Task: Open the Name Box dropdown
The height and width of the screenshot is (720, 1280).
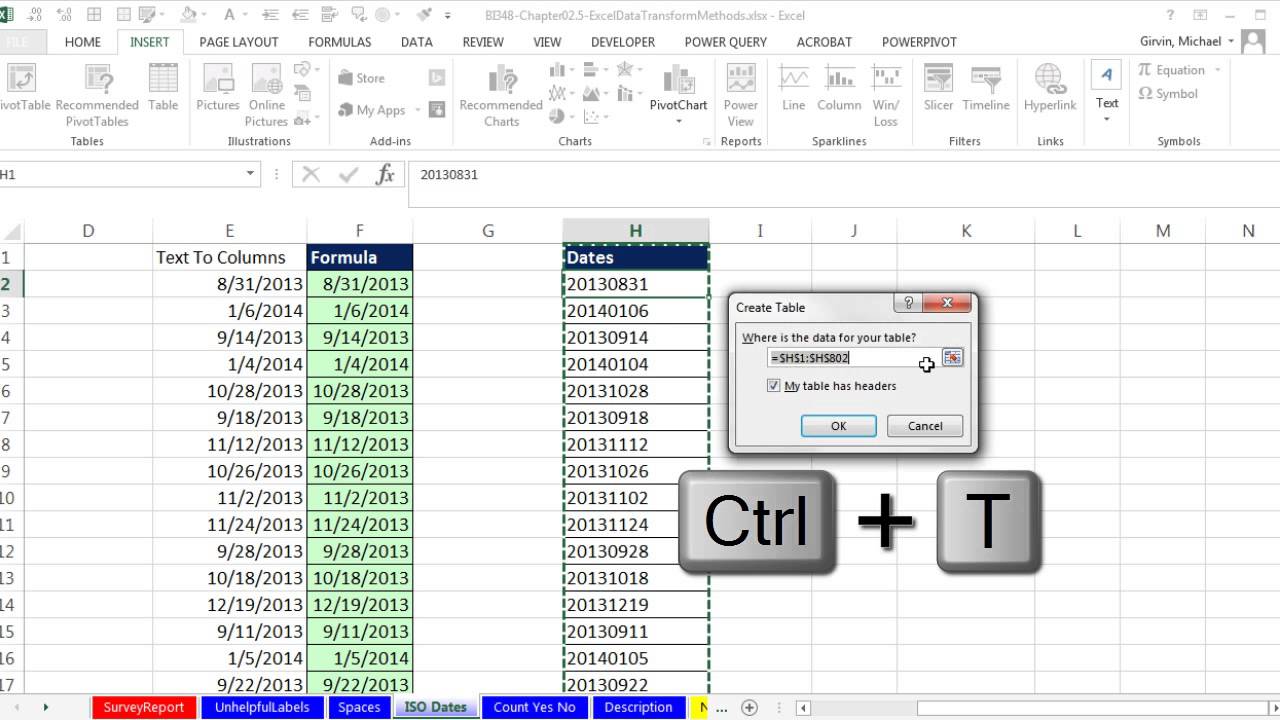Action: pos(251,174)
